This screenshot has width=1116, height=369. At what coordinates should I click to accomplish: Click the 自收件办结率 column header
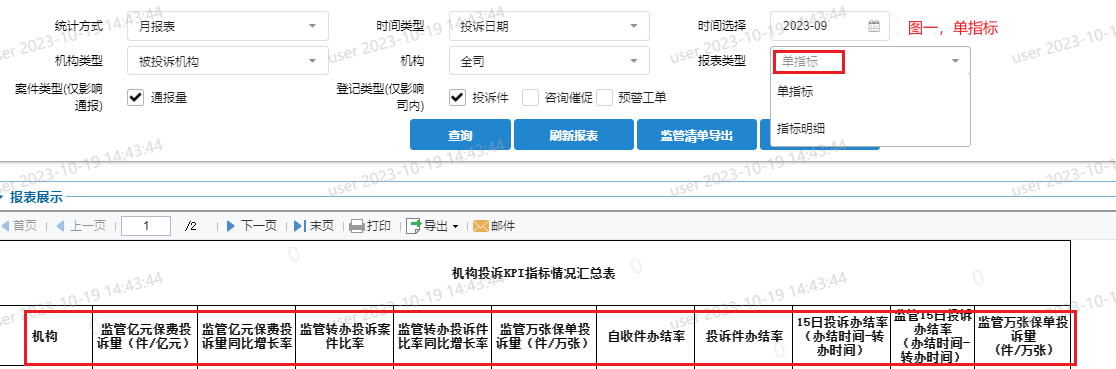(x=646, y=337)
